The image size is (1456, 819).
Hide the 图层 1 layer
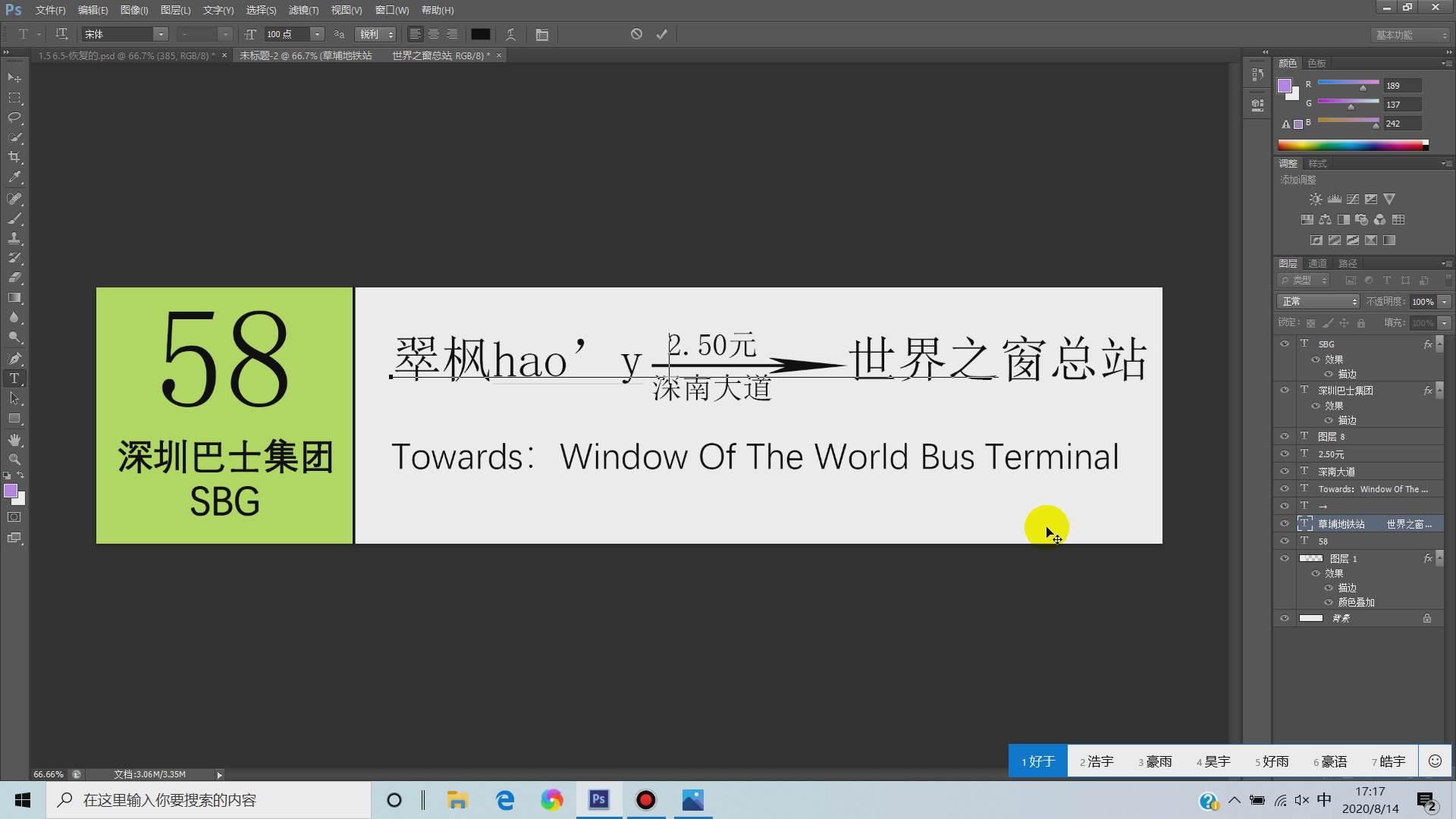1285,559
